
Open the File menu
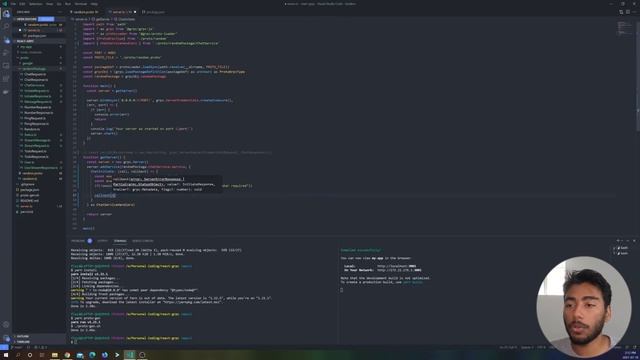(x=13, y=4)
